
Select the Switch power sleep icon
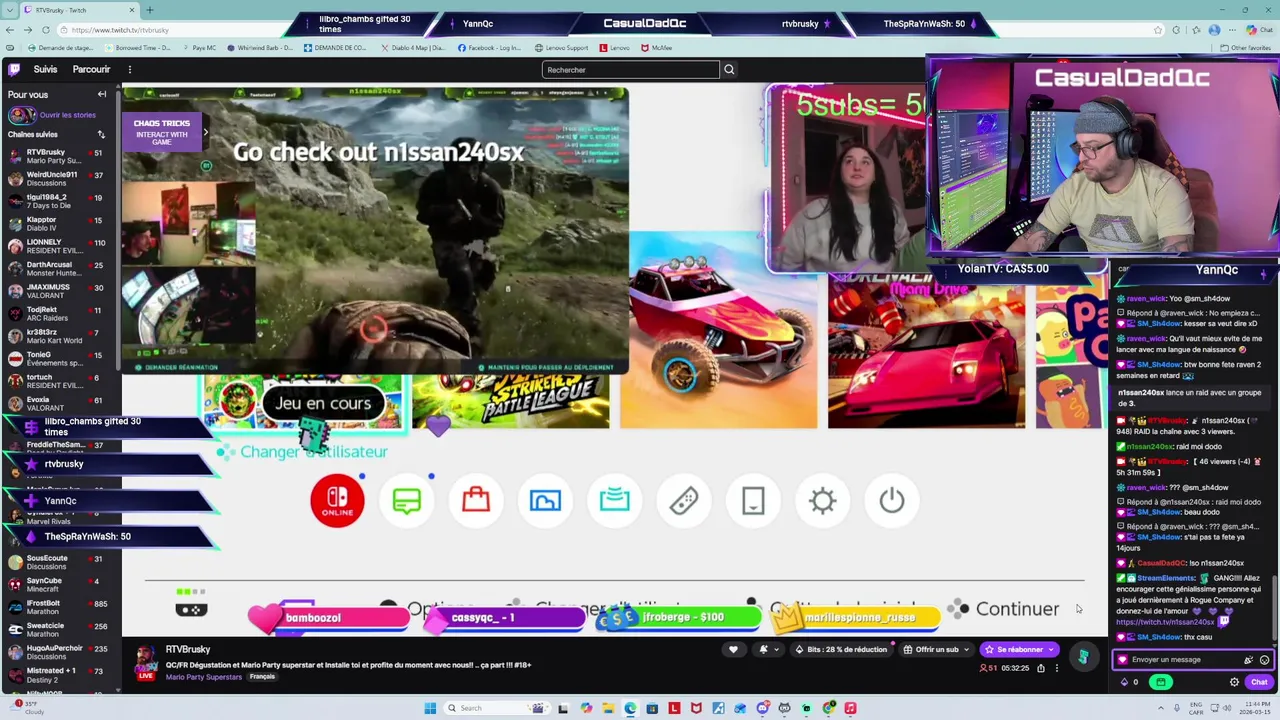point(892,500)
